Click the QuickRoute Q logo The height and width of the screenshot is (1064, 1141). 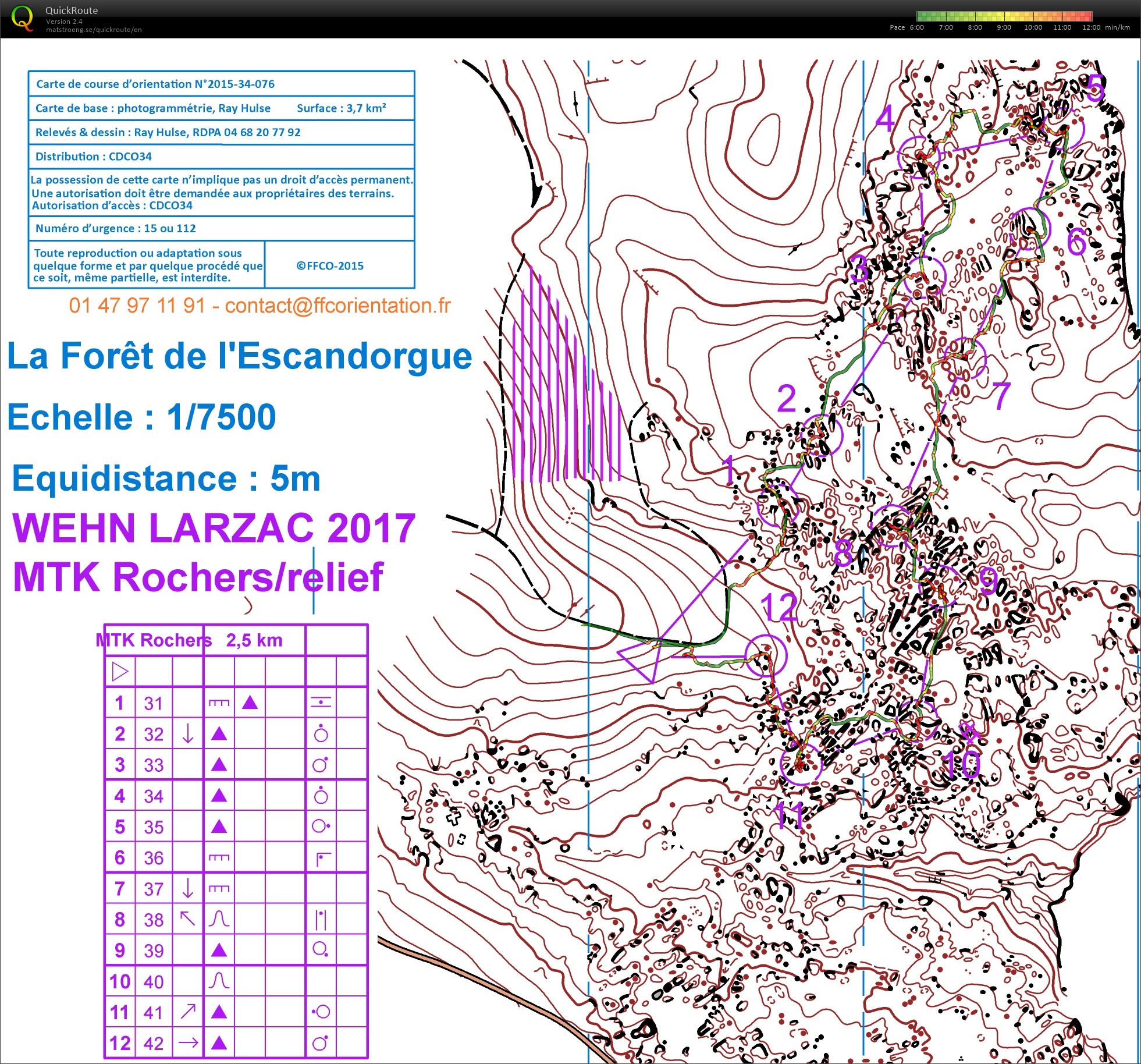pos(22,18)
